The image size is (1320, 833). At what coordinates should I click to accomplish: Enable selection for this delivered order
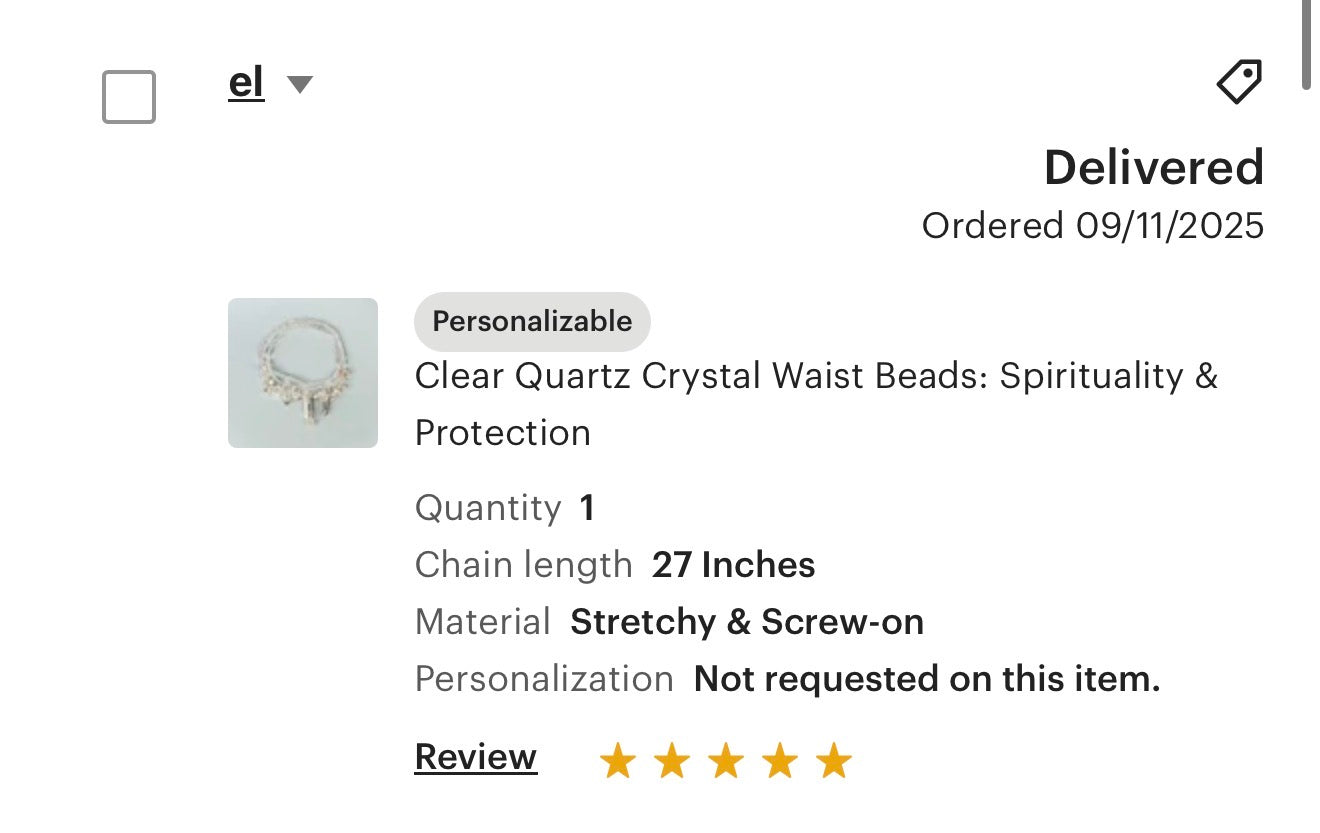tap(129, 97)
